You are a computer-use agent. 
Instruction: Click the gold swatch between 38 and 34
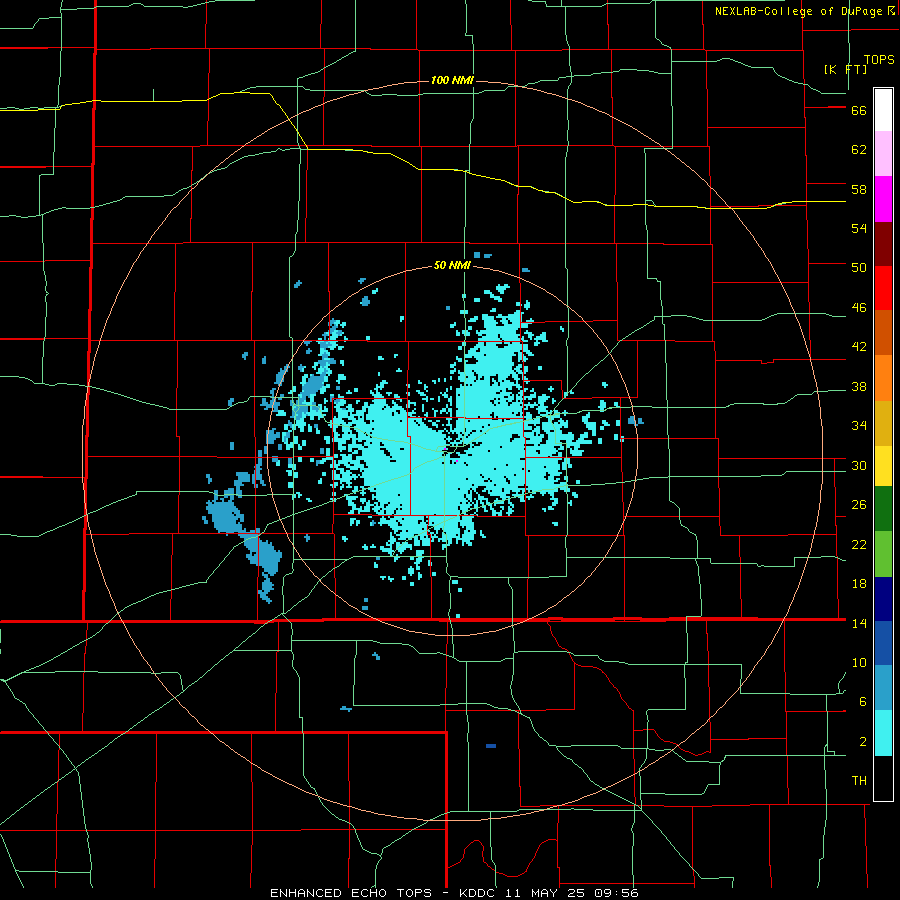[x=883, y=423]
